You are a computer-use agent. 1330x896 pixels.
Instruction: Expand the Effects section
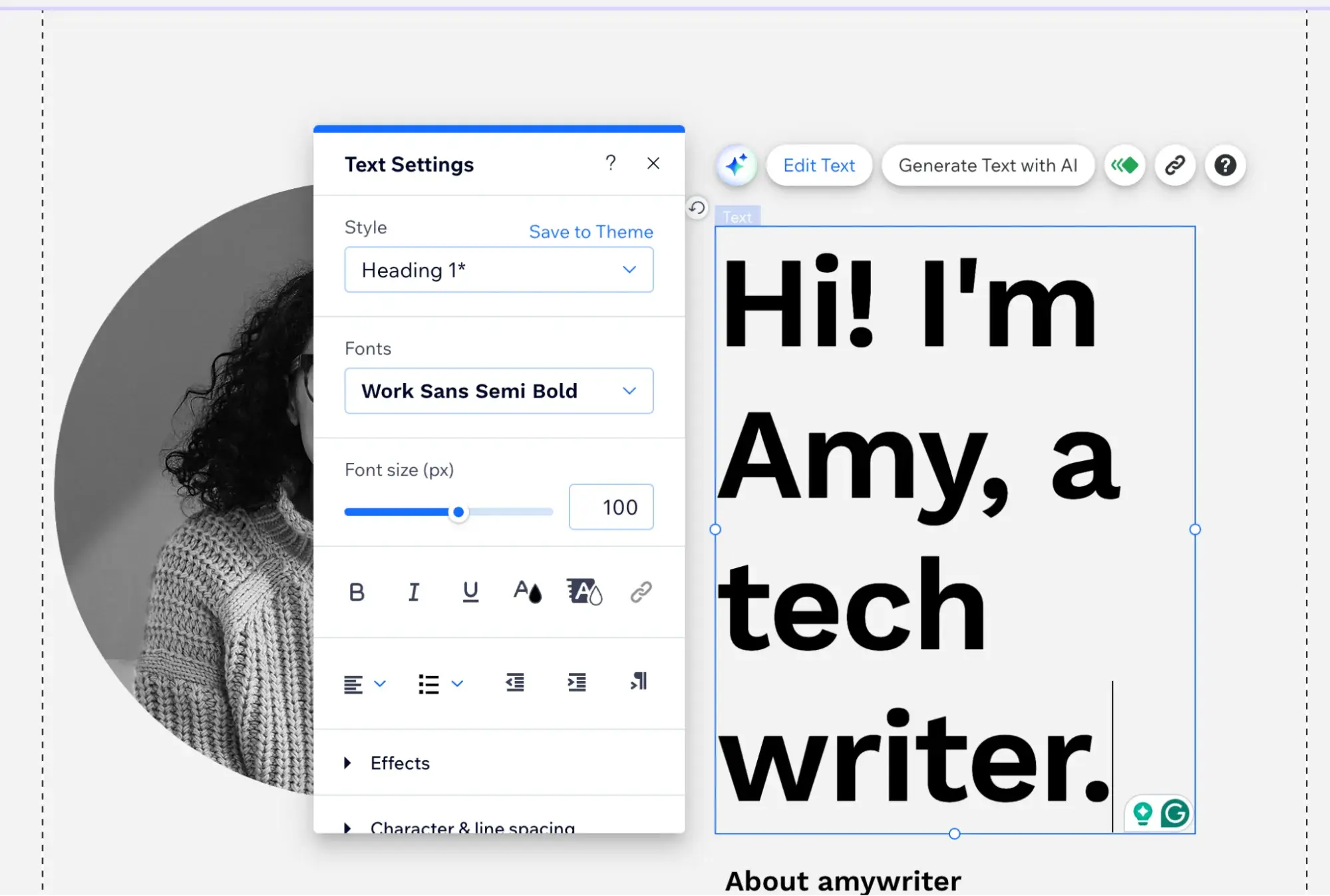(399, 763)
